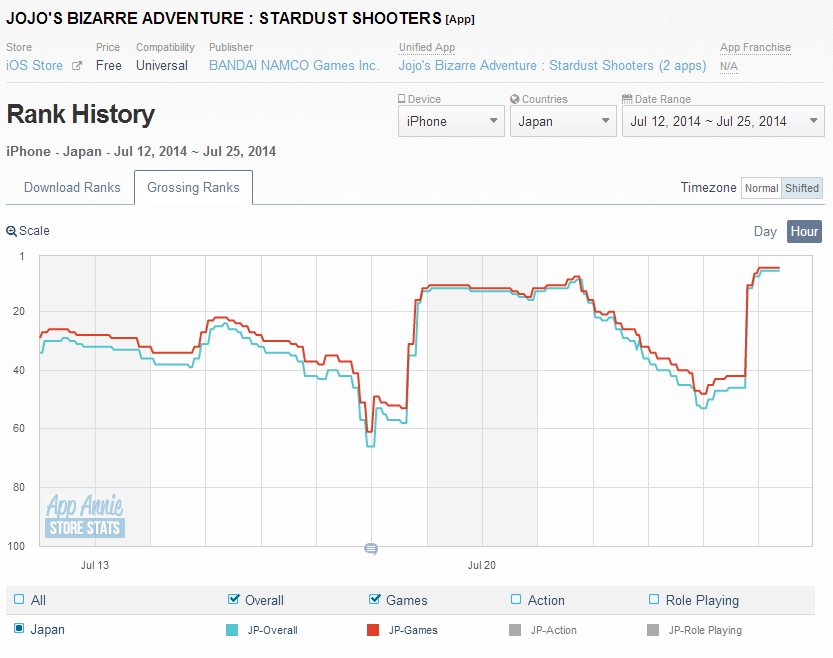Uncheck the Games checkbox
The image size is (833, 658).
tap(375, 600)
